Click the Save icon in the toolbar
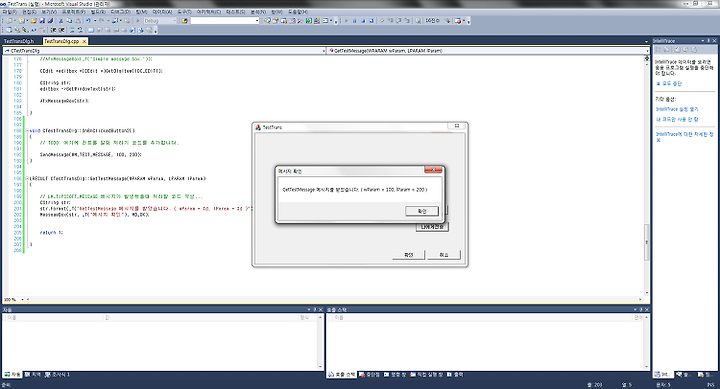 [42, 21]
